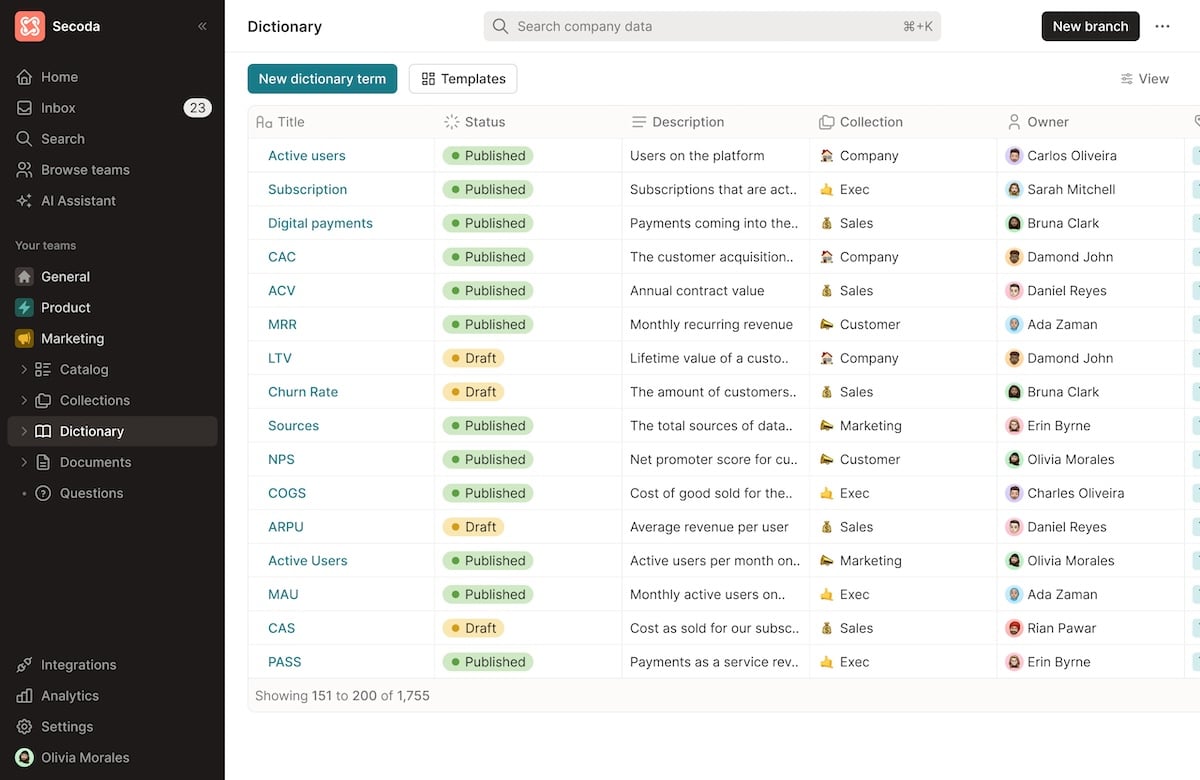Click the Integrations icon near the bottom

(x=23, y=665)
